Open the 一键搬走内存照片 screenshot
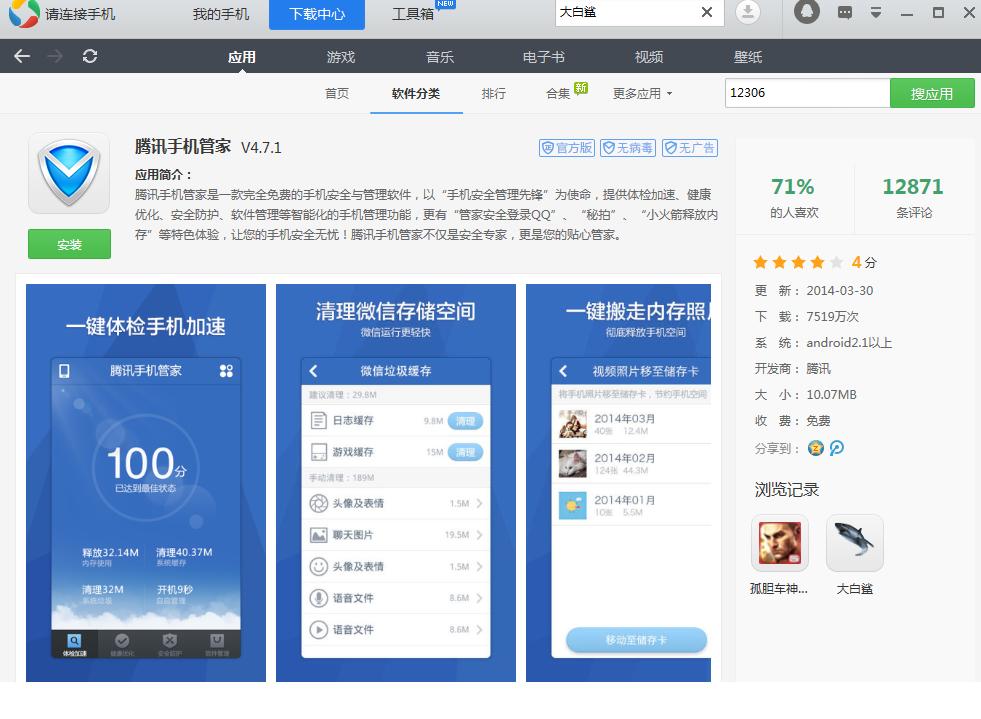Image resolution: width=981 pixels, height=719 pixels. [x=618, y=482]
